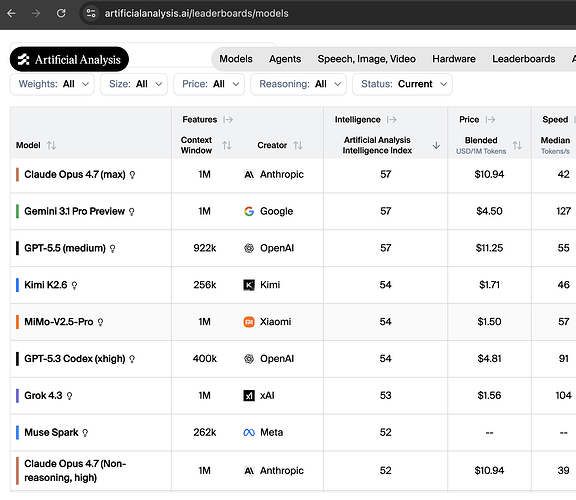The width and height of the screenshot is (576, 500).
Task: Open the GPT-5.5 (medium) model link
Action: coord(65,248)
